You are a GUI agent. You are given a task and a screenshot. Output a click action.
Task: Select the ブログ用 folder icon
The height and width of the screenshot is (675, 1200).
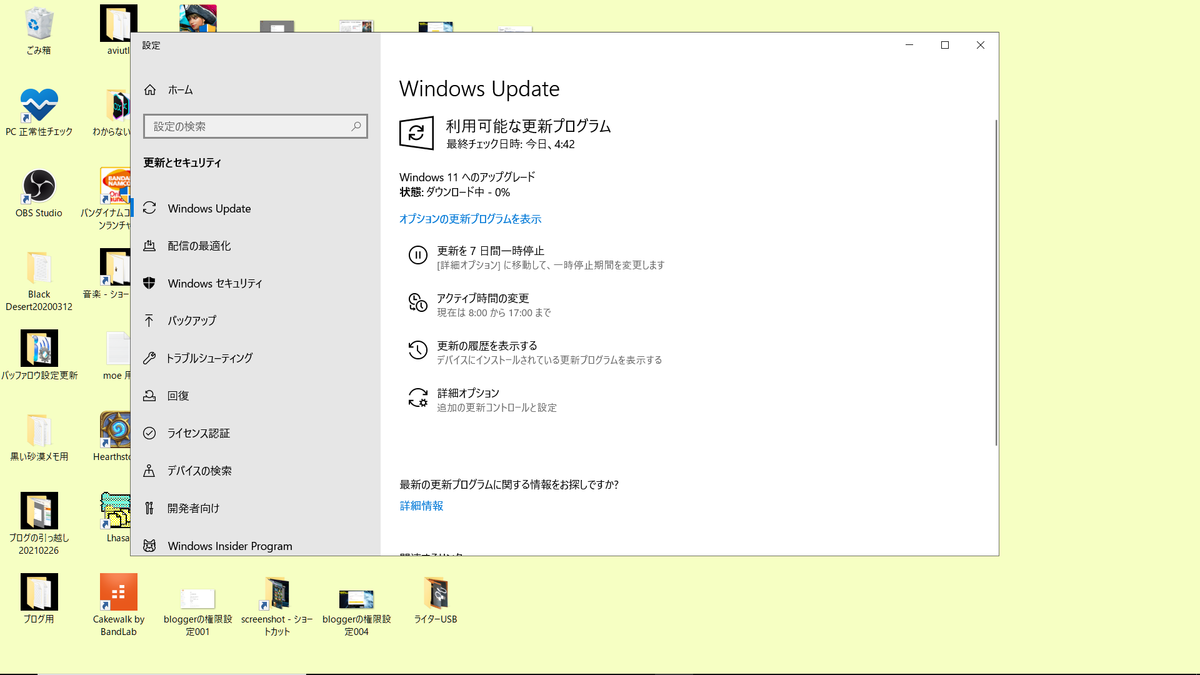(x=39, y=593)
